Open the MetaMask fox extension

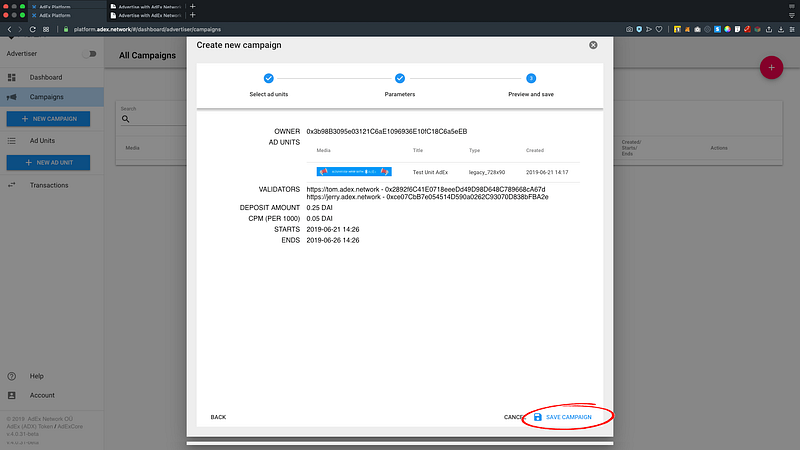pyautogui.click(x=687, y=30)
